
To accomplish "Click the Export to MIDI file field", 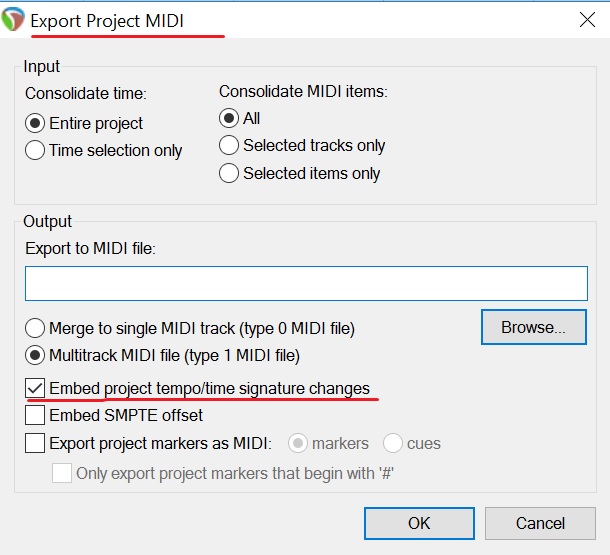I will 306,283.
